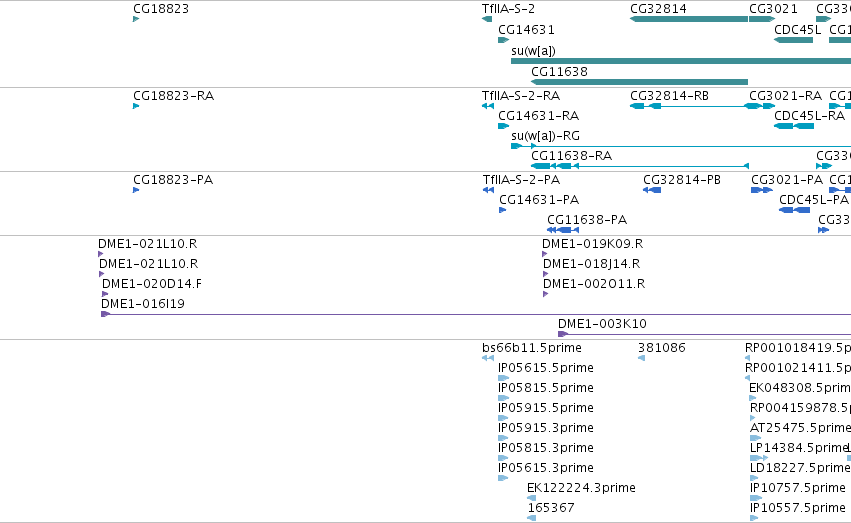The image size is (851, 523).
Task: Open the IP05615.5prime EST label
Action: coord(545,368)
